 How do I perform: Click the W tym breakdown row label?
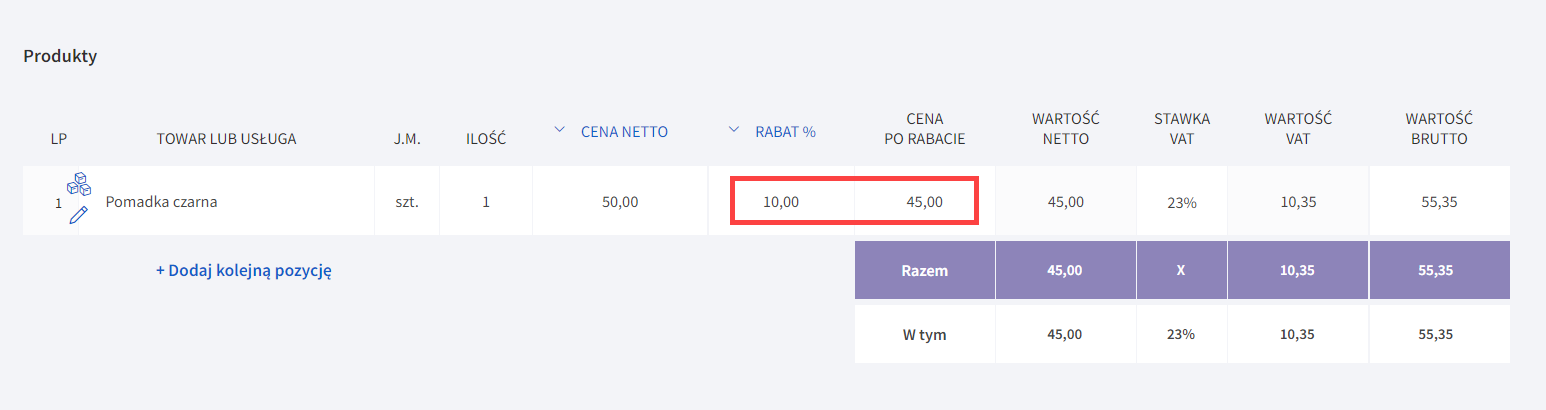point(925,335)
